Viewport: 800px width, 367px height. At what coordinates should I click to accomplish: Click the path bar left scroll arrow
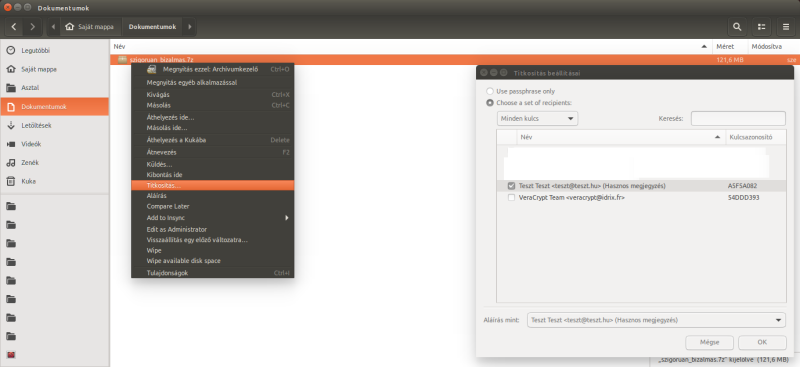[53, 27]
